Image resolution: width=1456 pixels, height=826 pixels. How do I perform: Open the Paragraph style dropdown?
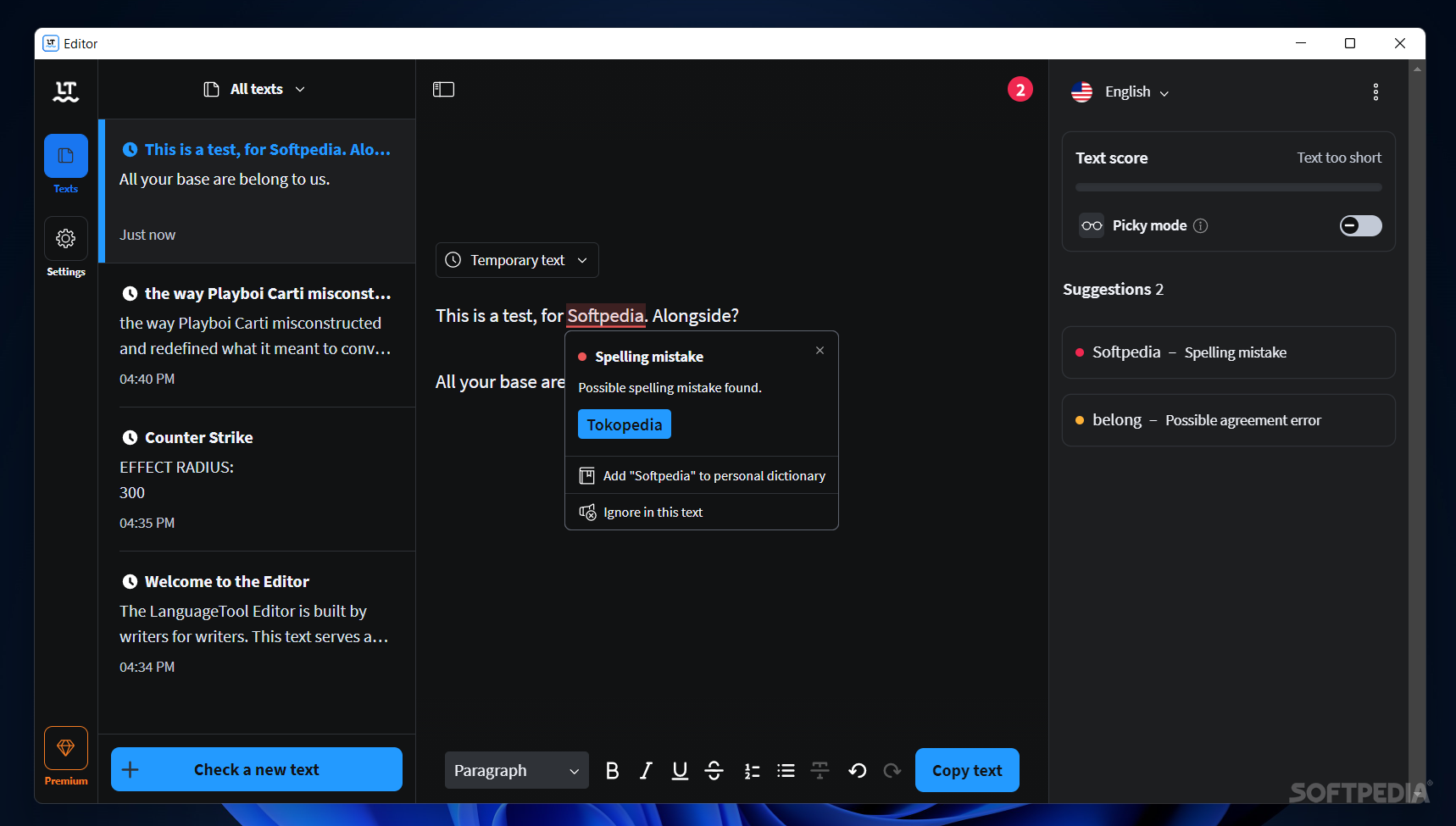[x=517, y=770]
